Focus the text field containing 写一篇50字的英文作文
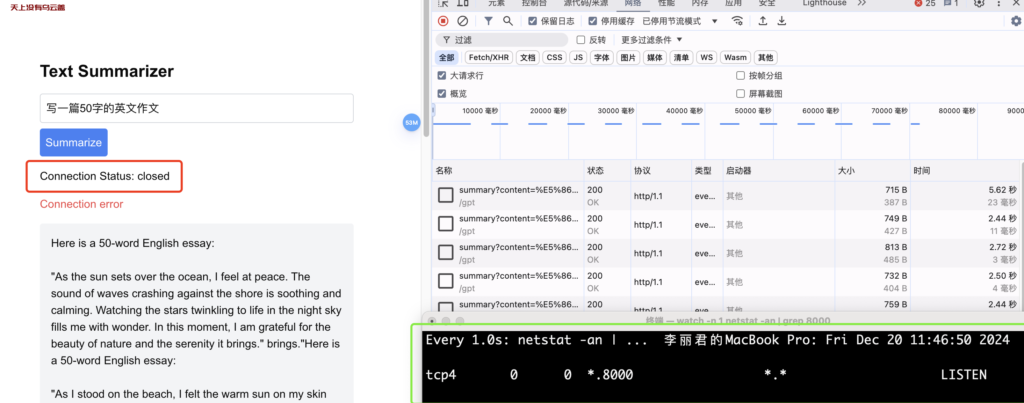1024x403 pixels. pyautogui.click(x=197, y=108)
